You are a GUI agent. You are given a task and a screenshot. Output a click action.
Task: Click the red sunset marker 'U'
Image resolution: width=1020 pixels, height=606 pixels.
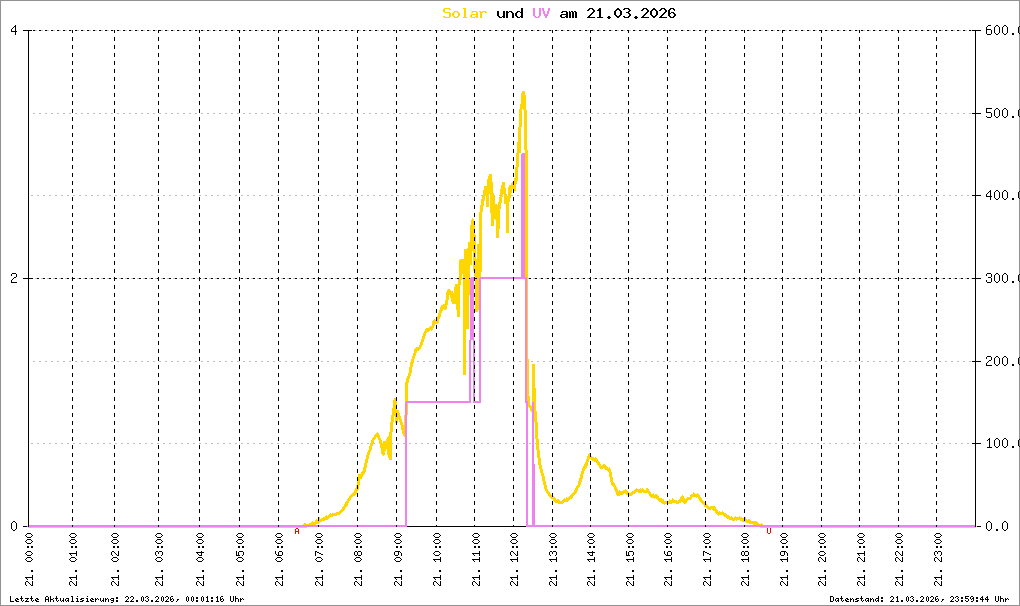click(768, 531)
